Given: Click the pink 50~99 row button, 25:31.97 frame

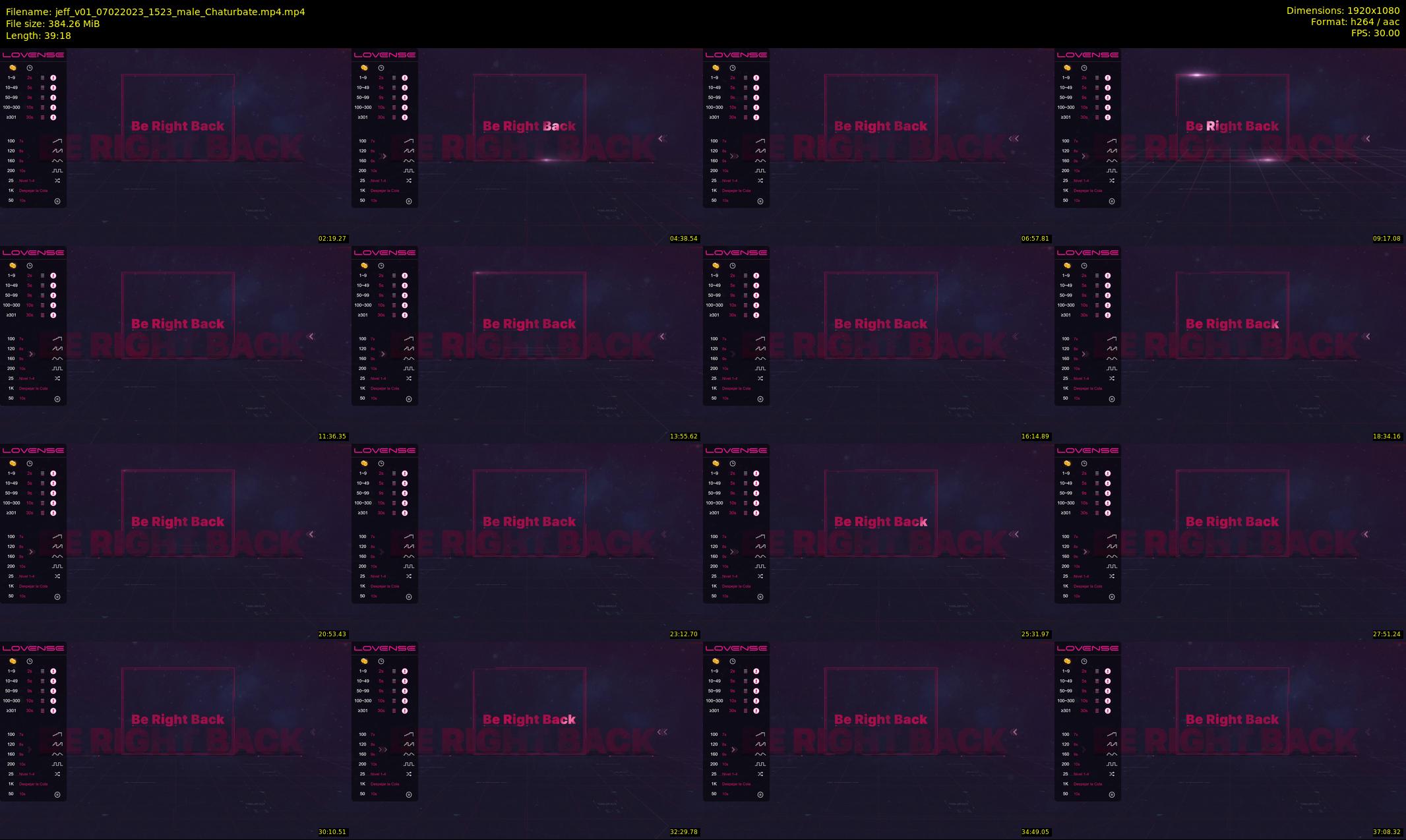Looking at the screenshot, I should pos(756,493).
